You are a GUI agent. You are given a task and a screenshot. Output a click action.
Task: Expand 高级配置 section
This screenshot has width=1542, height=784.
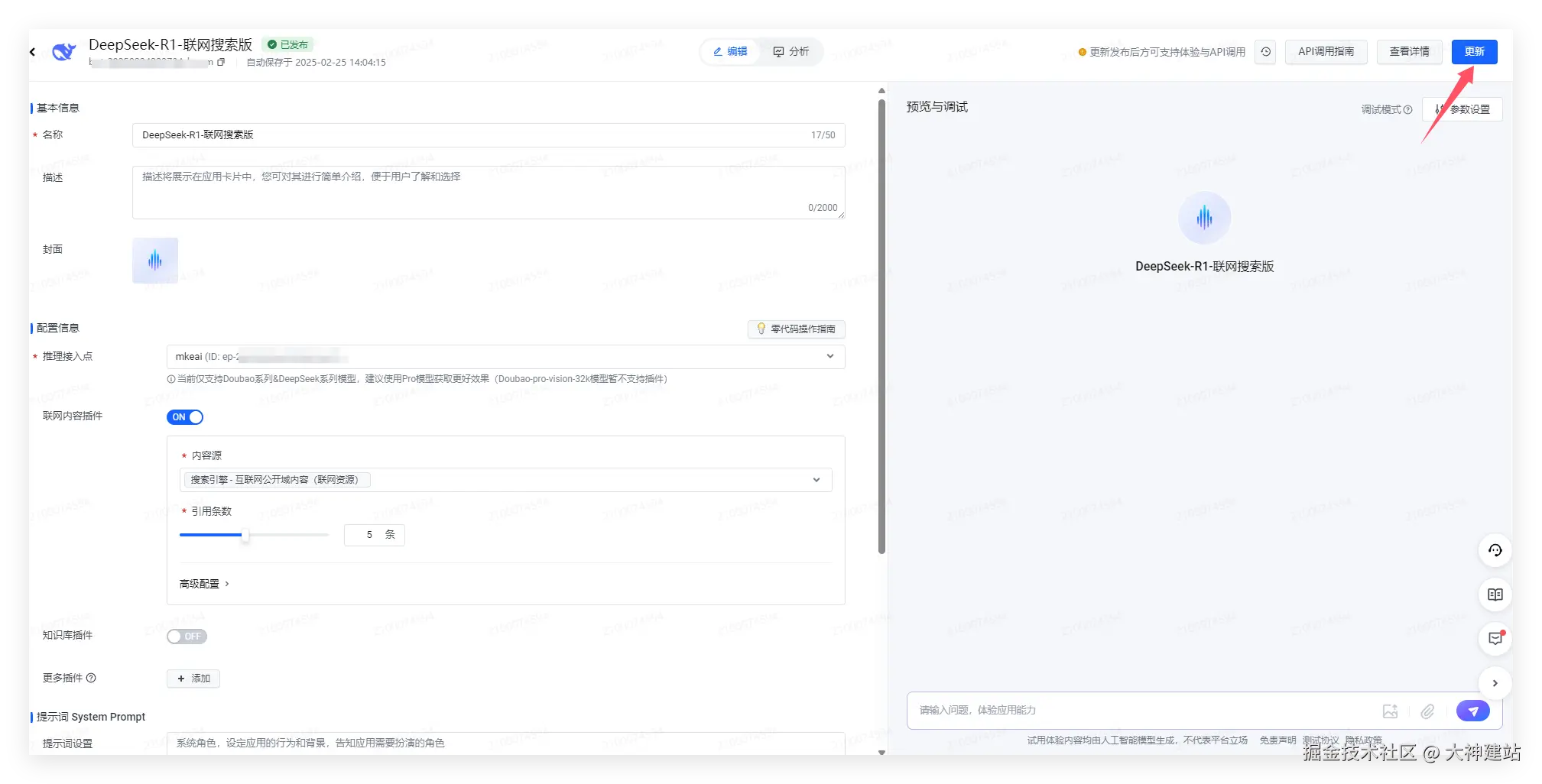(204, 584)
